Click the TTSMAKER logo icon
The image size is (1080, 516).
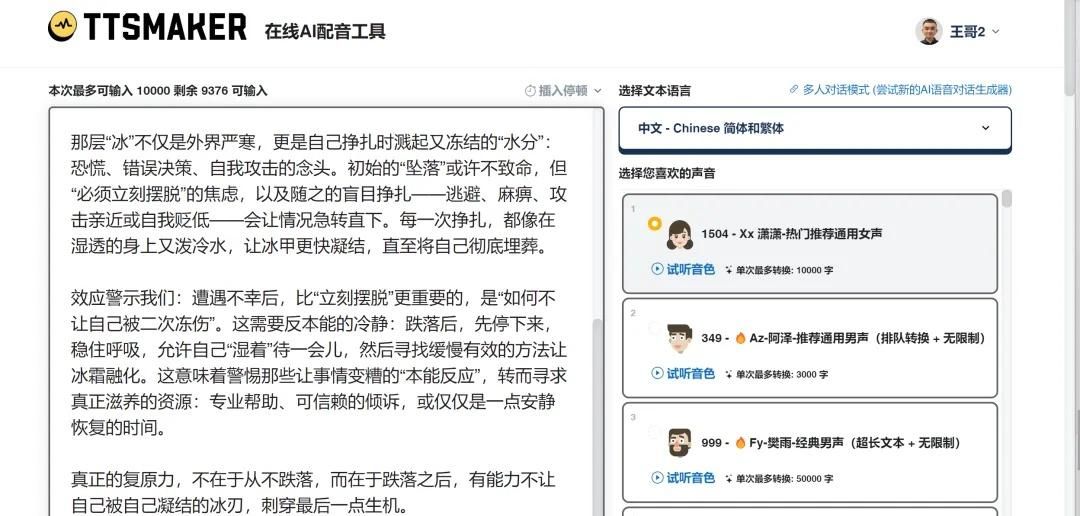tap(63, 26)
